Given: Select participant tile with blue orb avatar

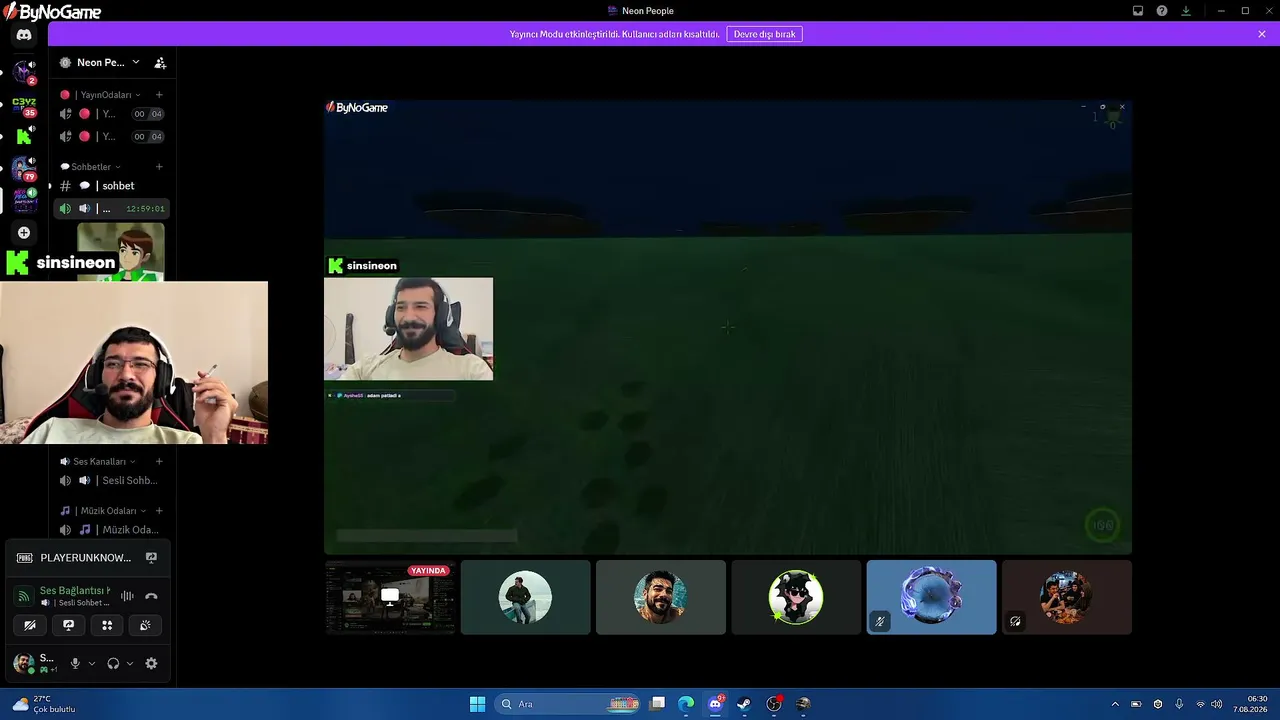Looking at the screenshot, I should tap(932, 597).
